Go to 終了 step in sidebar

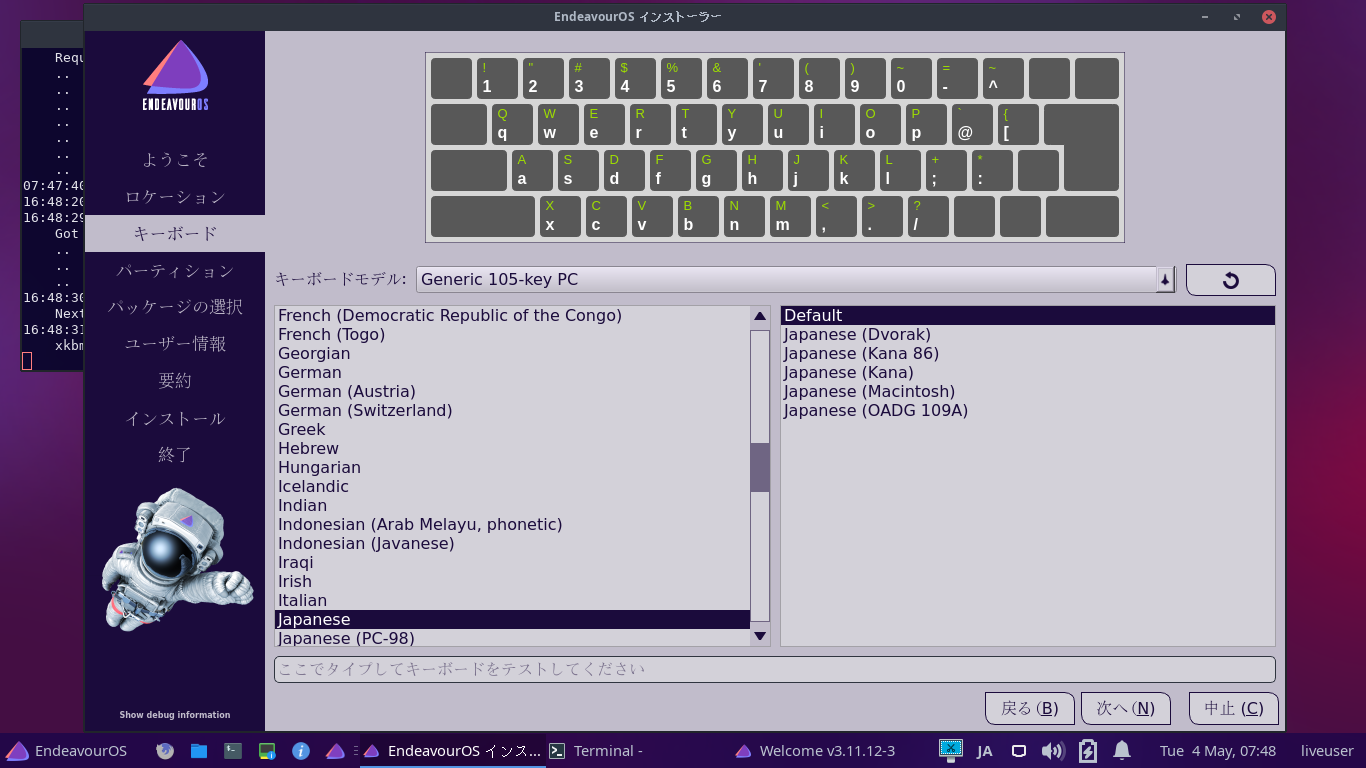(175, 454)
